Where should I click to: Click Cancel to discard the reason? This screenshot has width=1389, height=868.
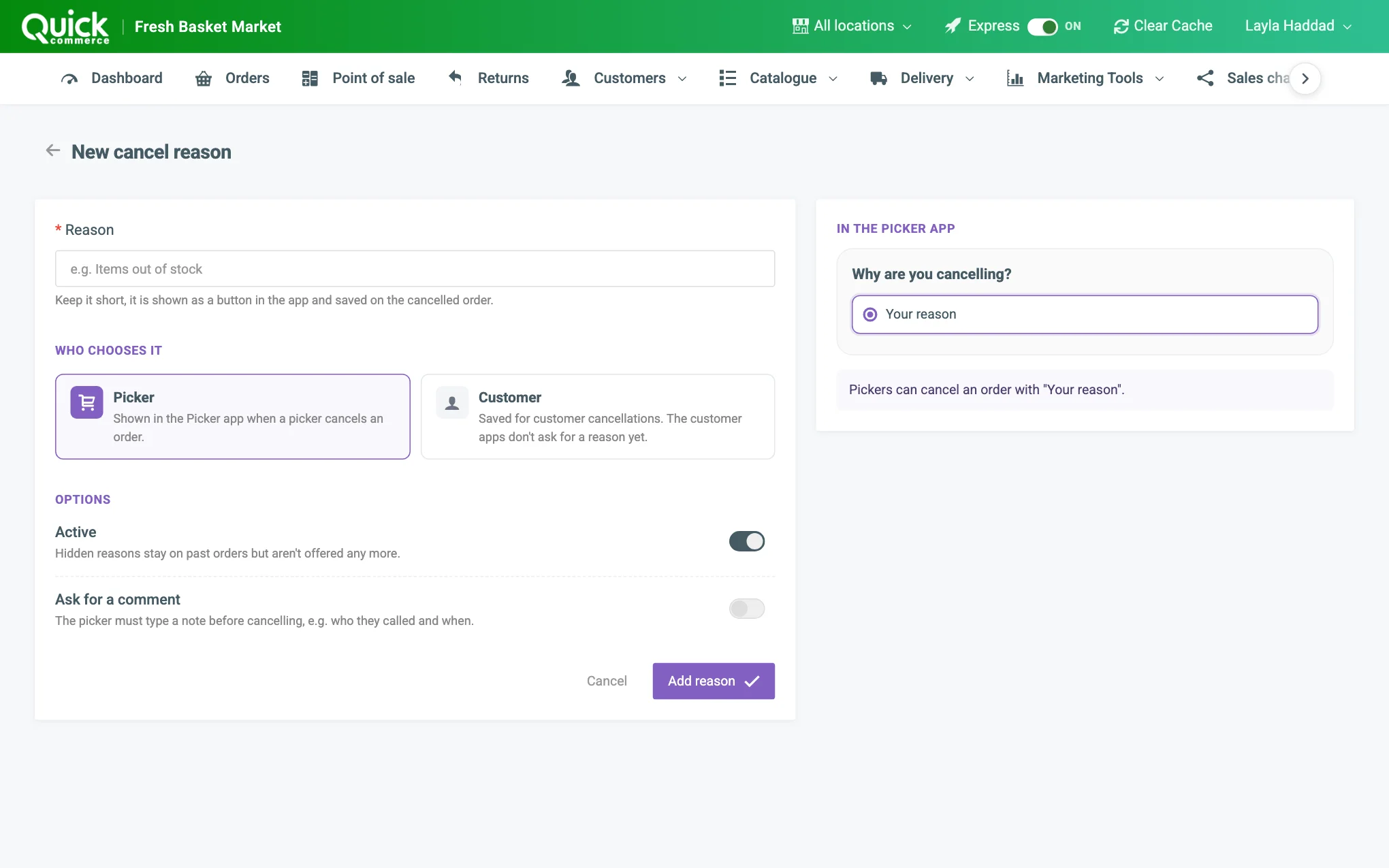(607, 681)
